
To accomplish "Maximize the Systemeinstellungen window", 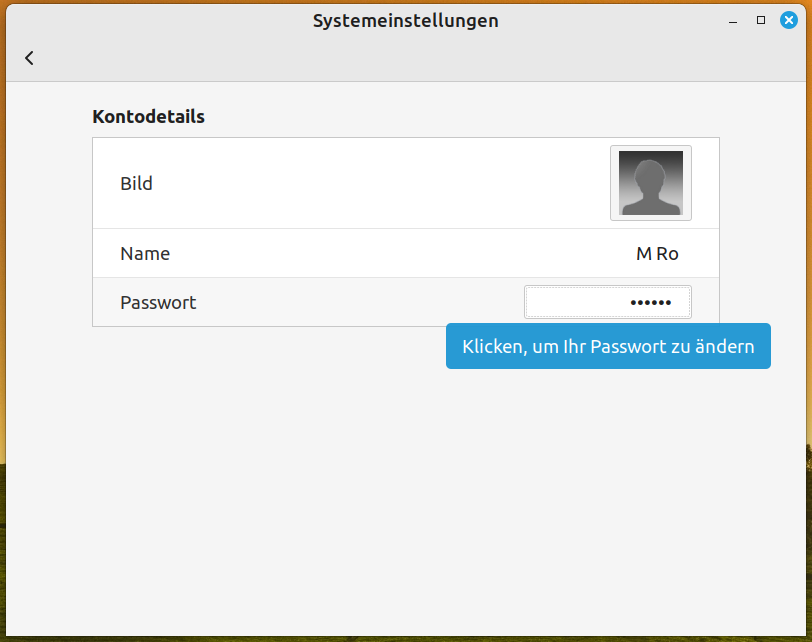I will pos(761,20).
